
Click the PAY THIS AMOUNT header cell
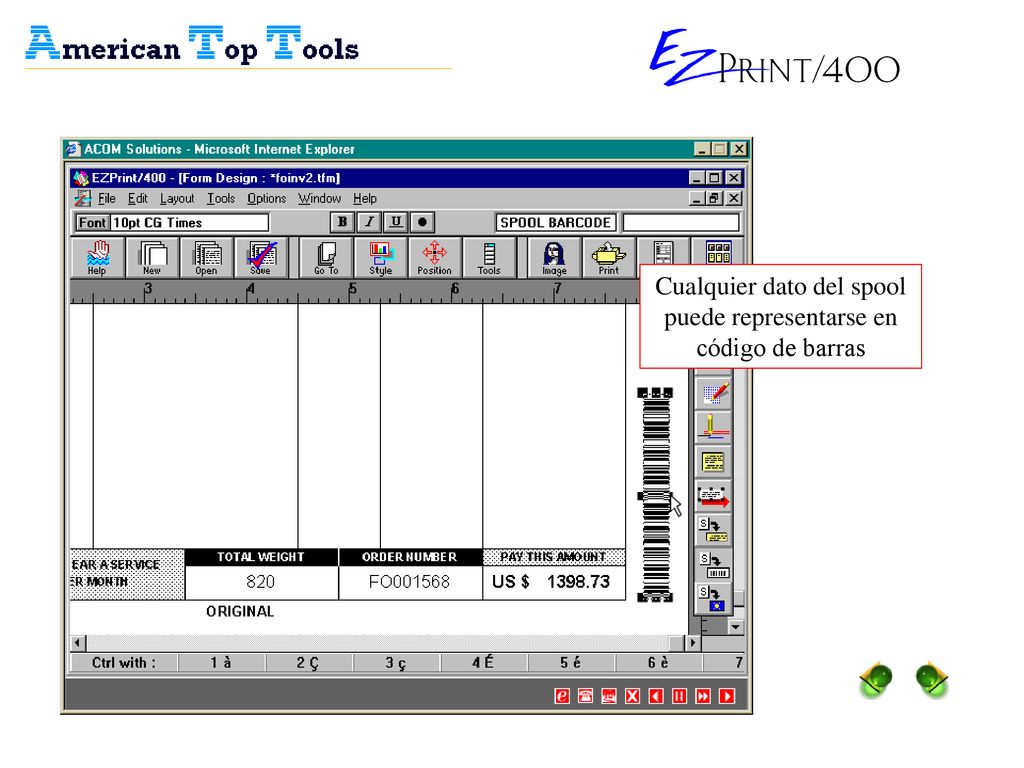554,557
